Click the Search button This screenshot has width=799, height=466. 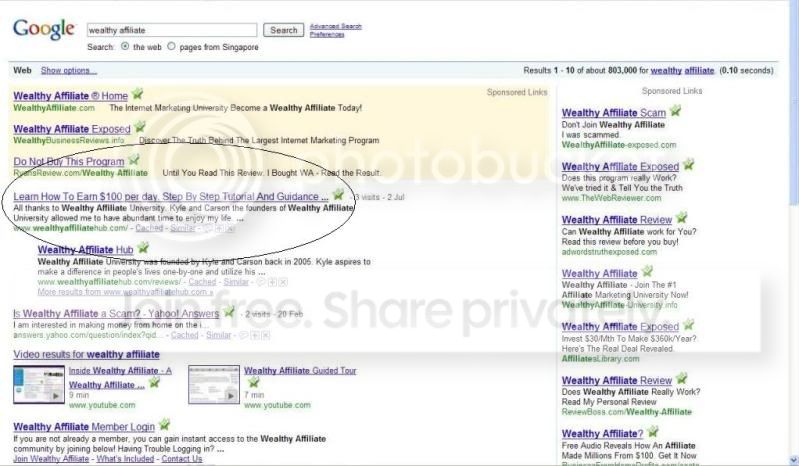click(283, 30)
